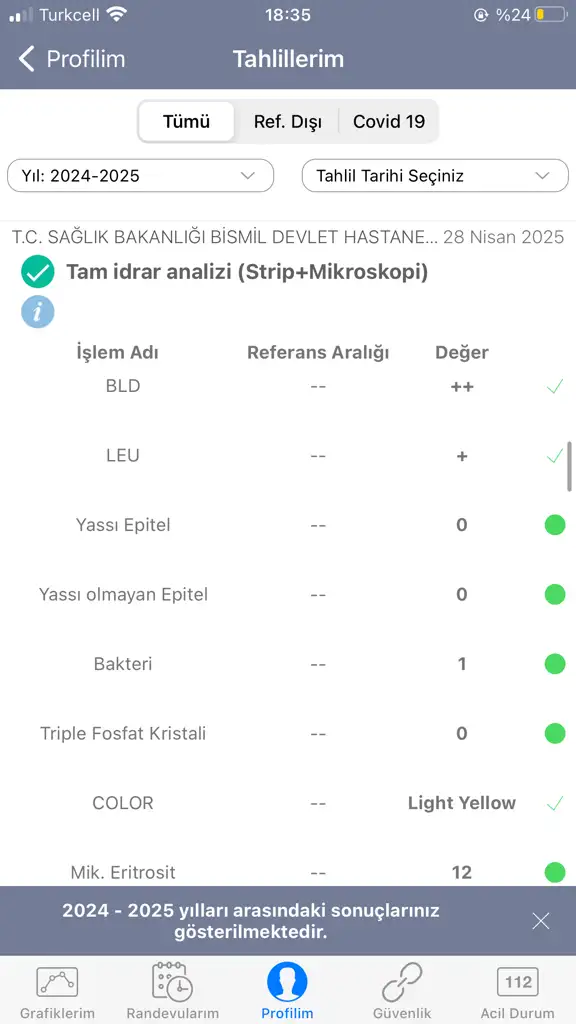Tap the green dot for Yassı Epitel
Image resolution: width=576 pixels, height=1024 pixels.
555,525
